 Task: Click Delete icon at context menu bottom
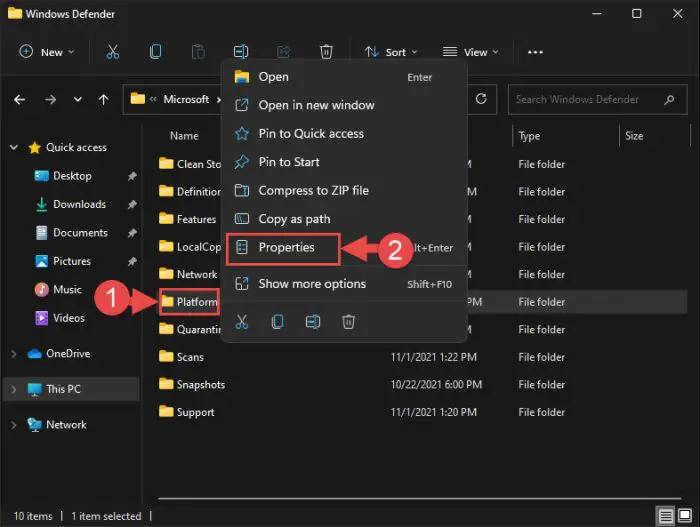coord(348,322)
